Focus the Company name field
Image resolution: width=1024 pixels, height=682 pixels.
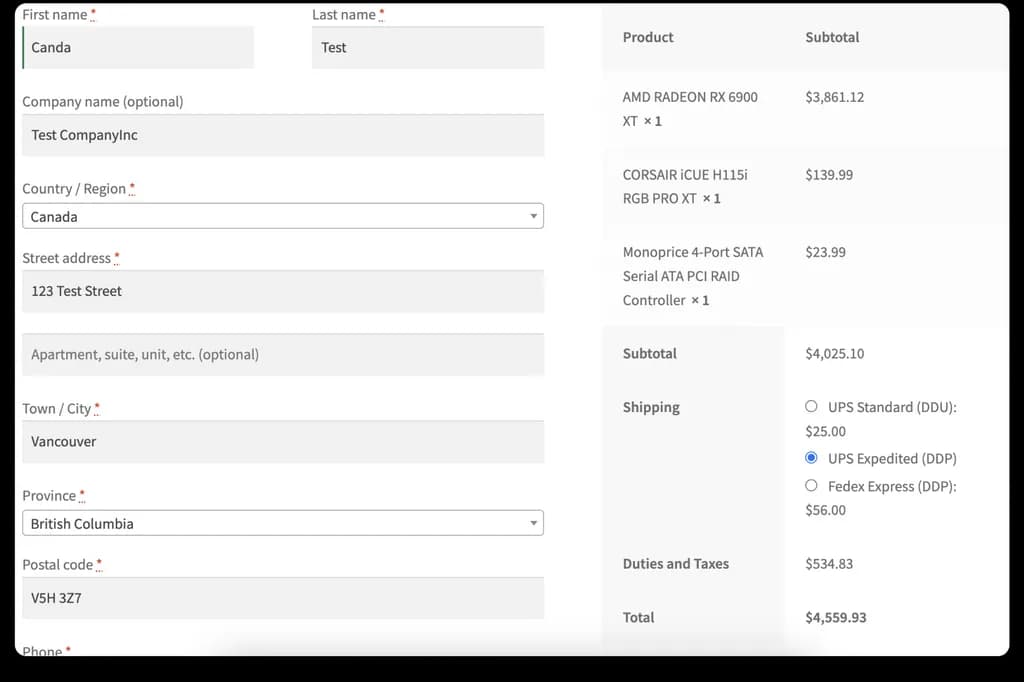click(x=283, y=135)
